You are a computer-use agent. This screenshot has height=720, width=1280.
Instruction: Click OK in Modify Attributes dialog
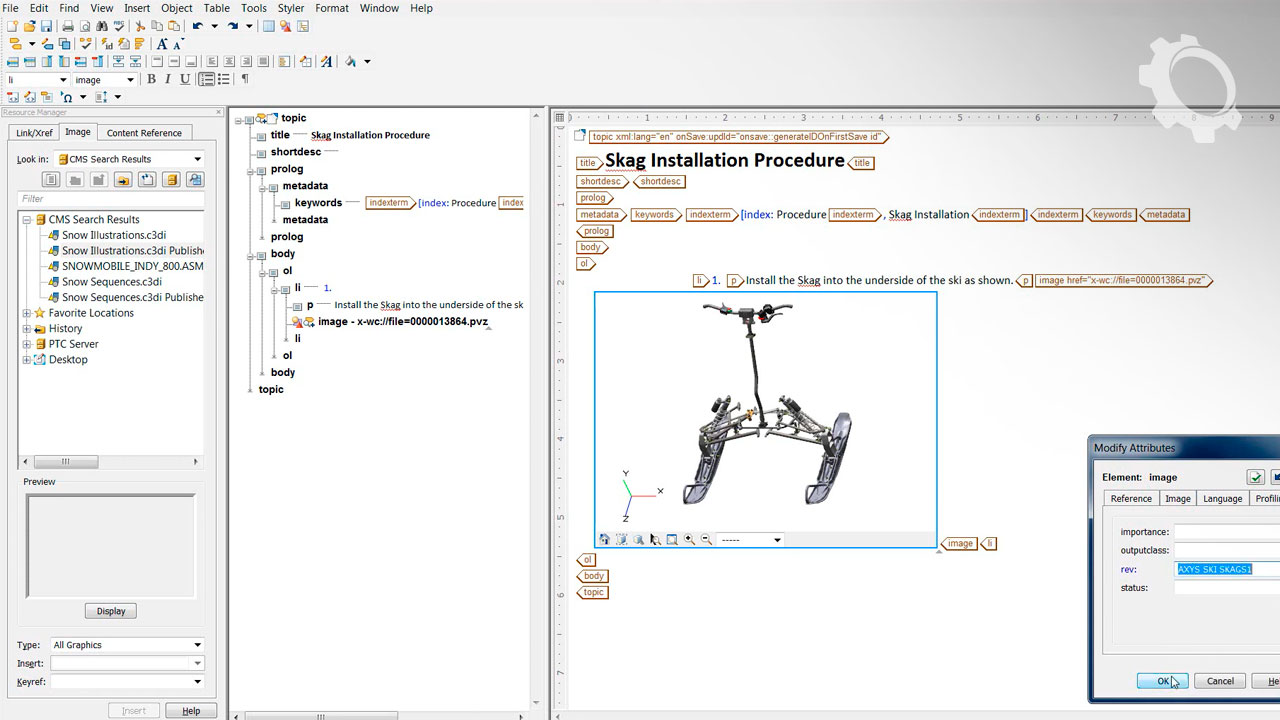click(1162, 681)
